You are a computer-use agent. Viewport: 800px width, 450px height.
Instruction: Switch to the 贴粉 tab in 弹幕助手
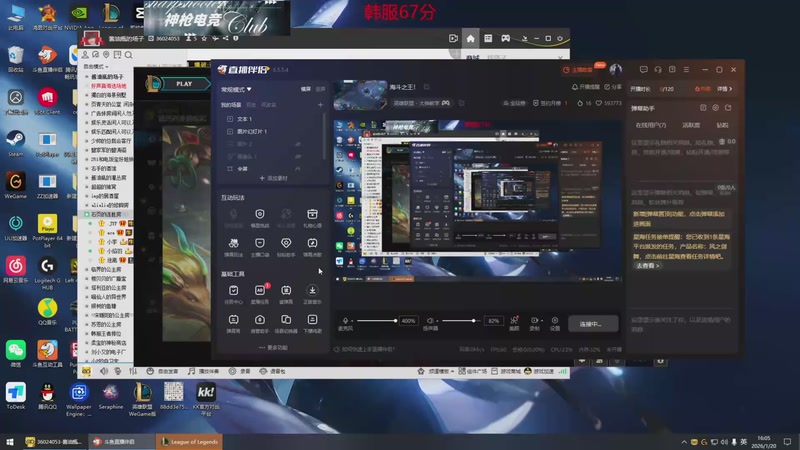tap(722, 125)
